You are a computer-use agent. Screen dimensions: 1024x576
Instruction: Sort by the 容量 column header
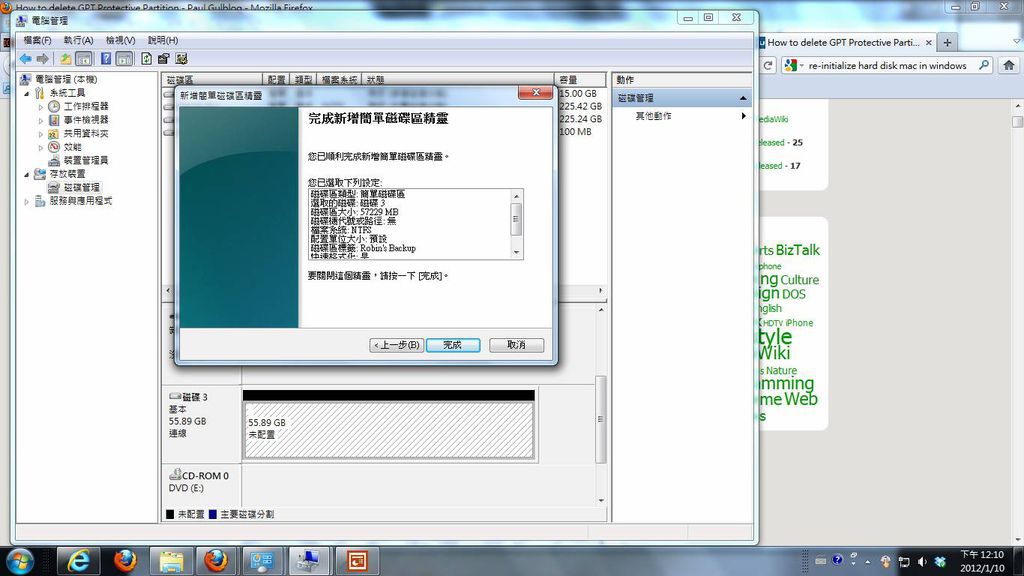click(579, 80)
